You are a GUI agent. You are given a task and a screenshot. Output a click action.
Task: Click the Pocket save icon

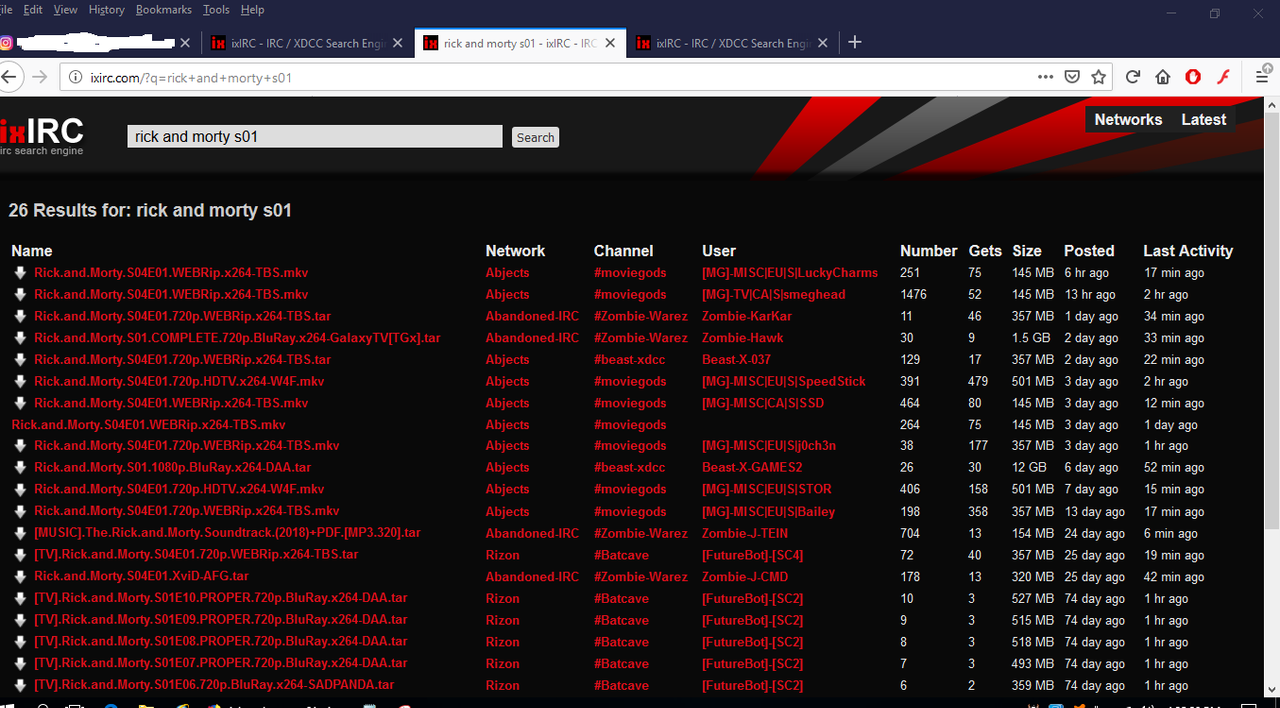tap(1072, 77)
